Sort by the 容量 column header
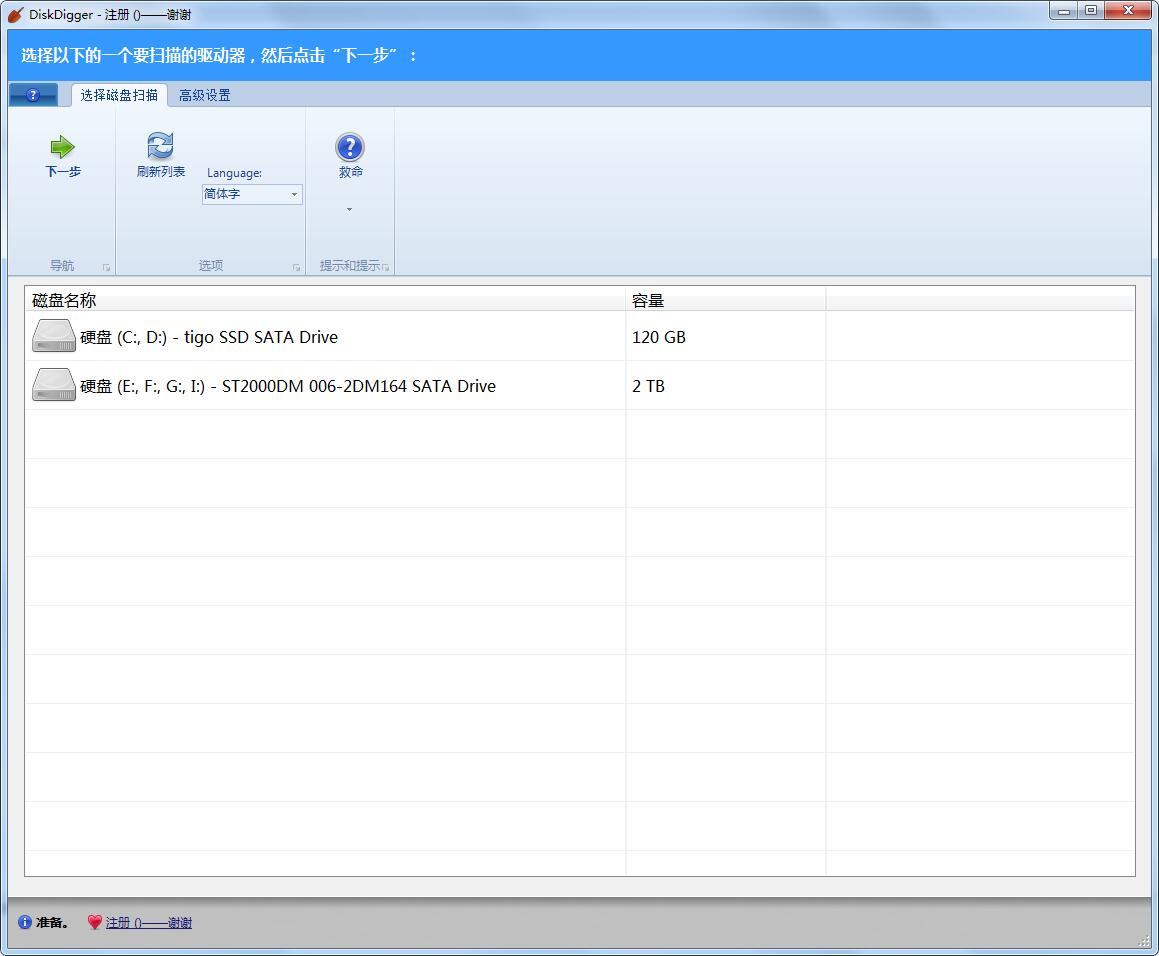This screenshot has height=956, width=1159. tap(648, 300)
